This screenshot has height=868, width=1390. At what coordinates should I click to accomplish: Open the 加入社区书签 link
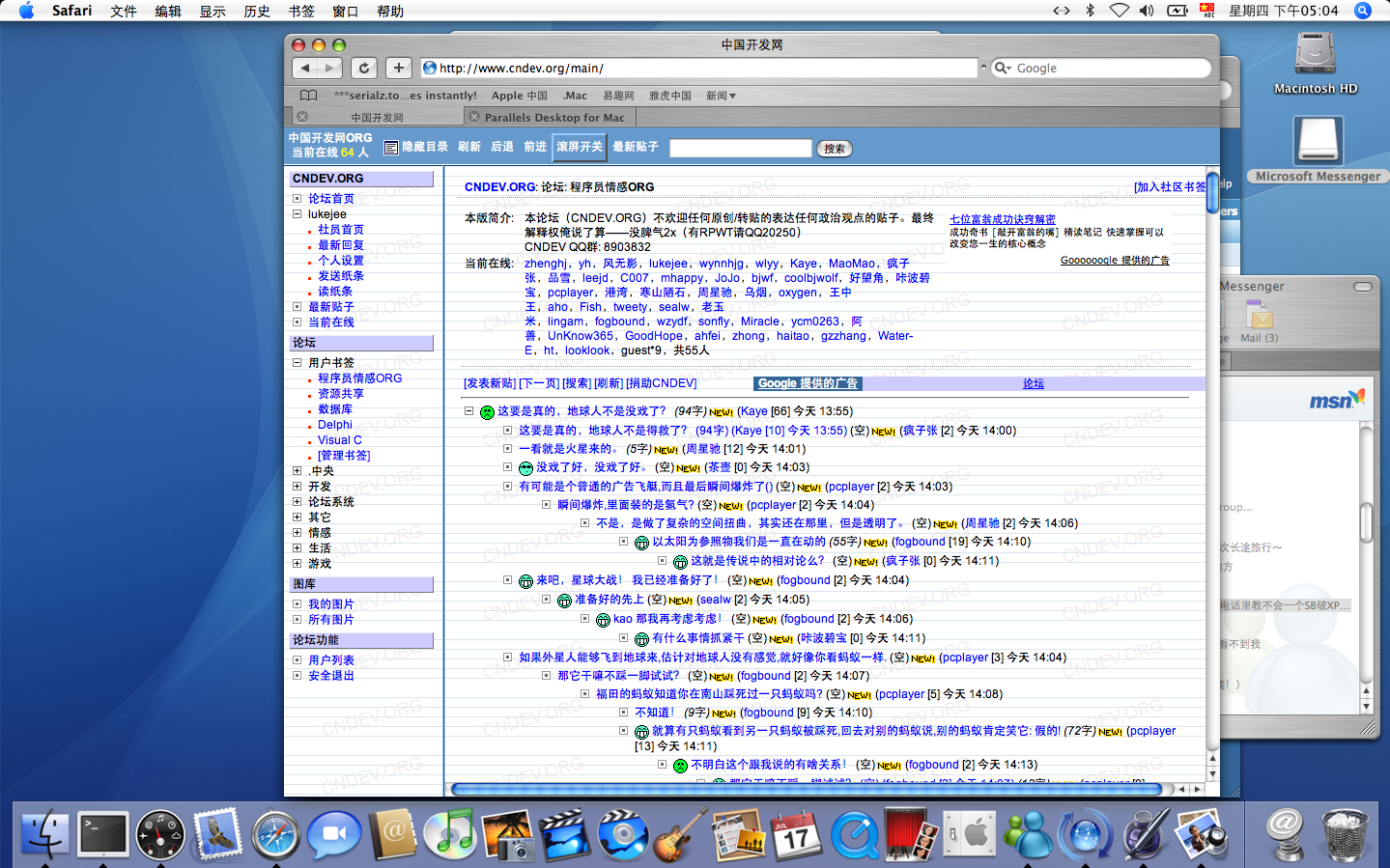click(1170, 187)
